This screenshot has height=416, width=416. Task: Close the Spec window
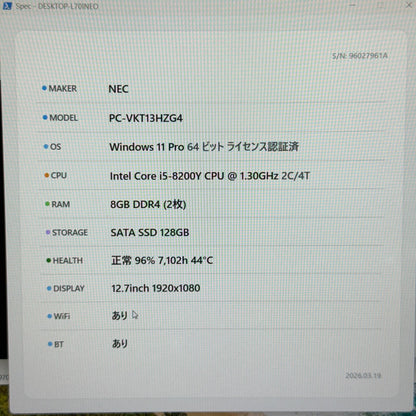pyautogui.click(x=409, y=5)
